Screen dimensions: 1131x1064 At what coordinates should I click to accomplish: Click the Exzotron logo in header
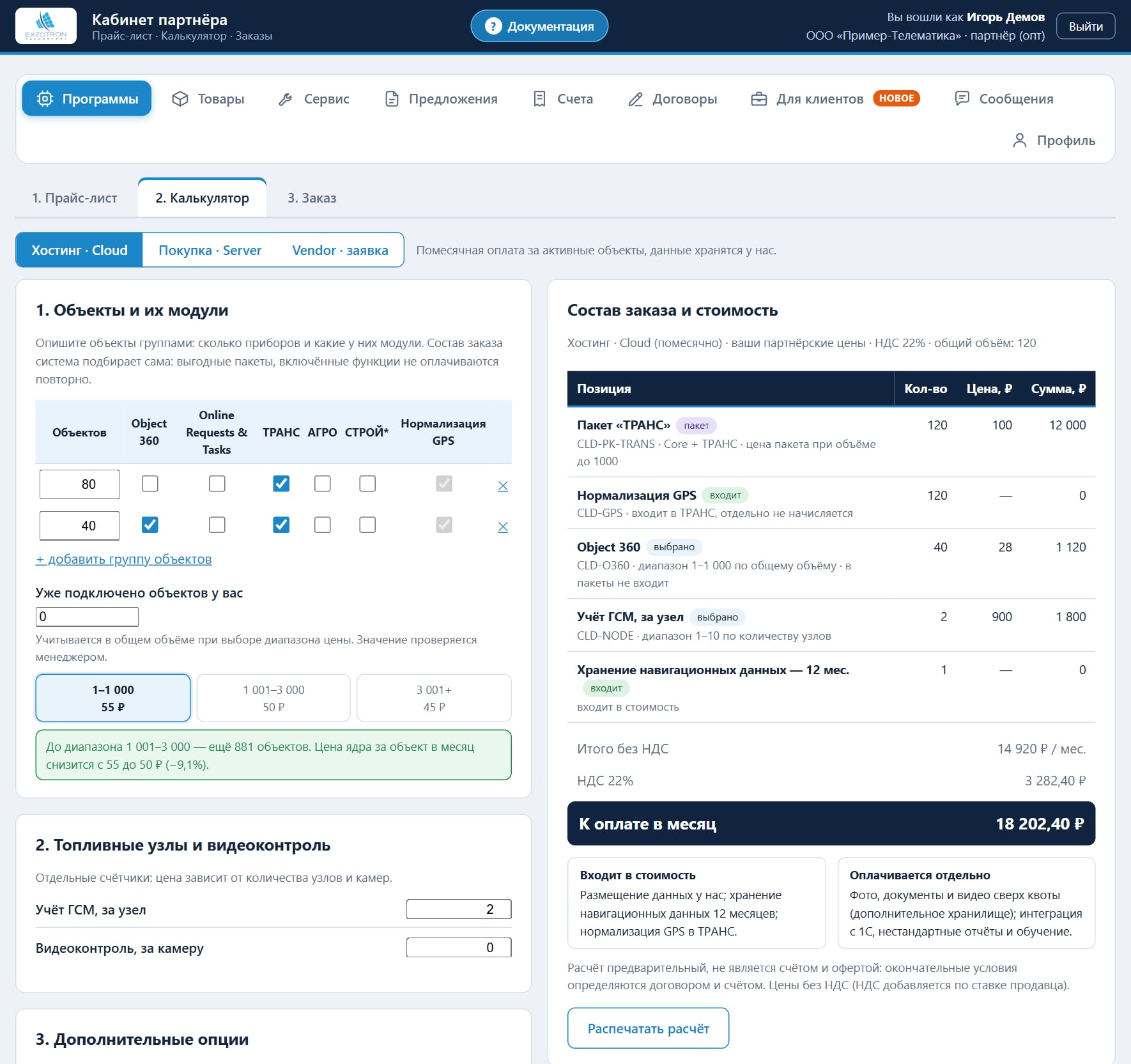tap(46, 26)
